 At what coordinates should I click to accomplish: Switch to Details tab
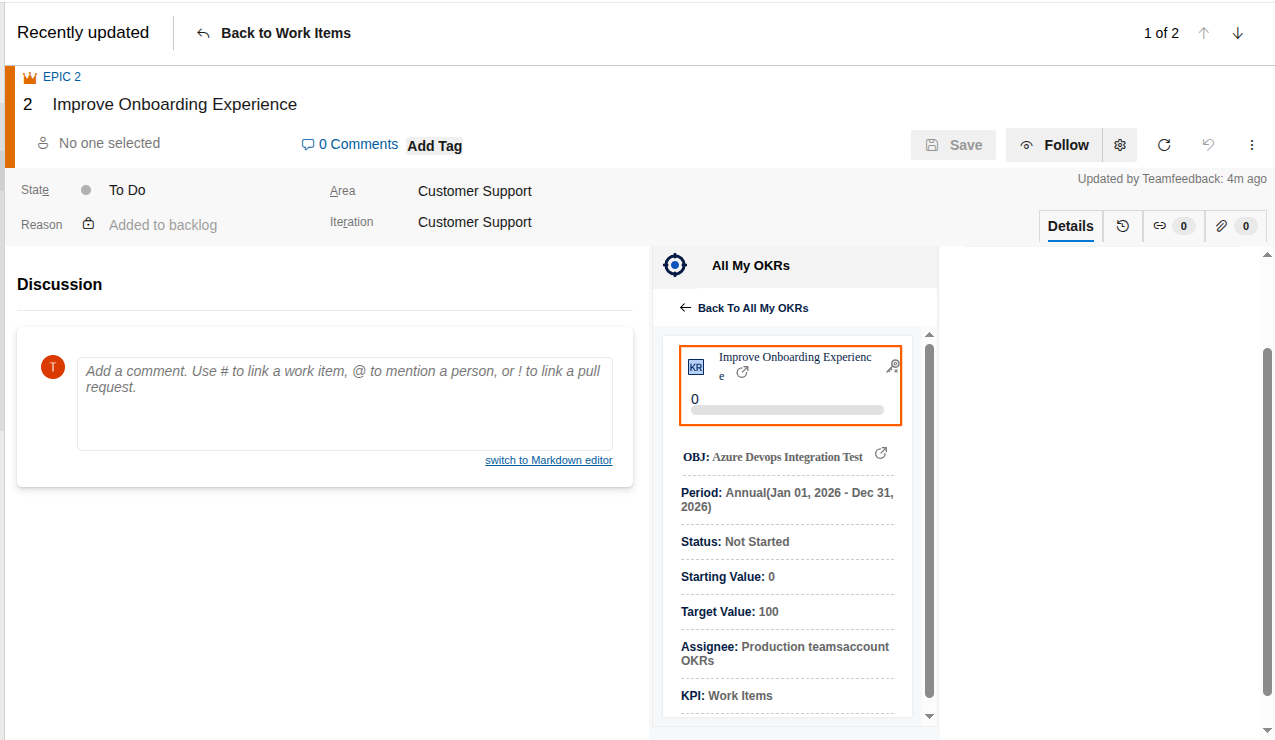pos(1071,226)
